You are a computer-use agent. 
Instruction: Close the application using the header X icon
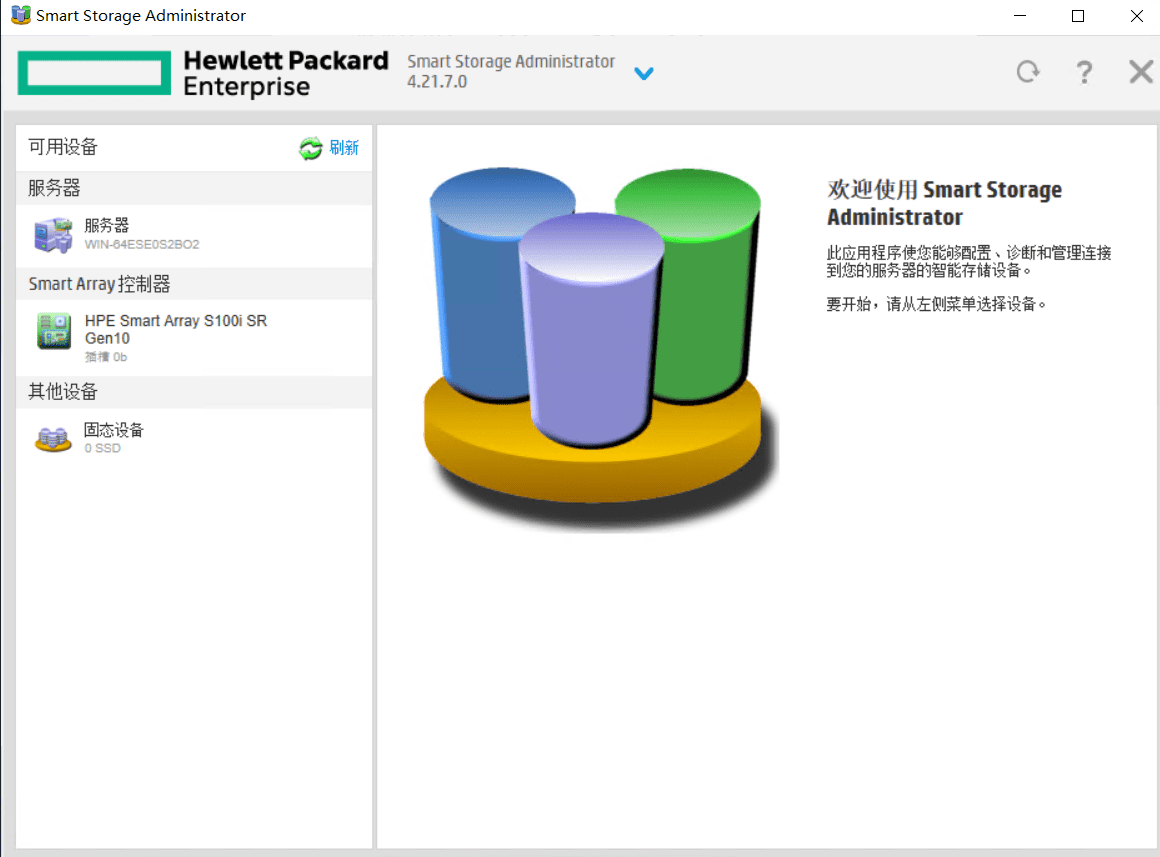point(1140,72)
